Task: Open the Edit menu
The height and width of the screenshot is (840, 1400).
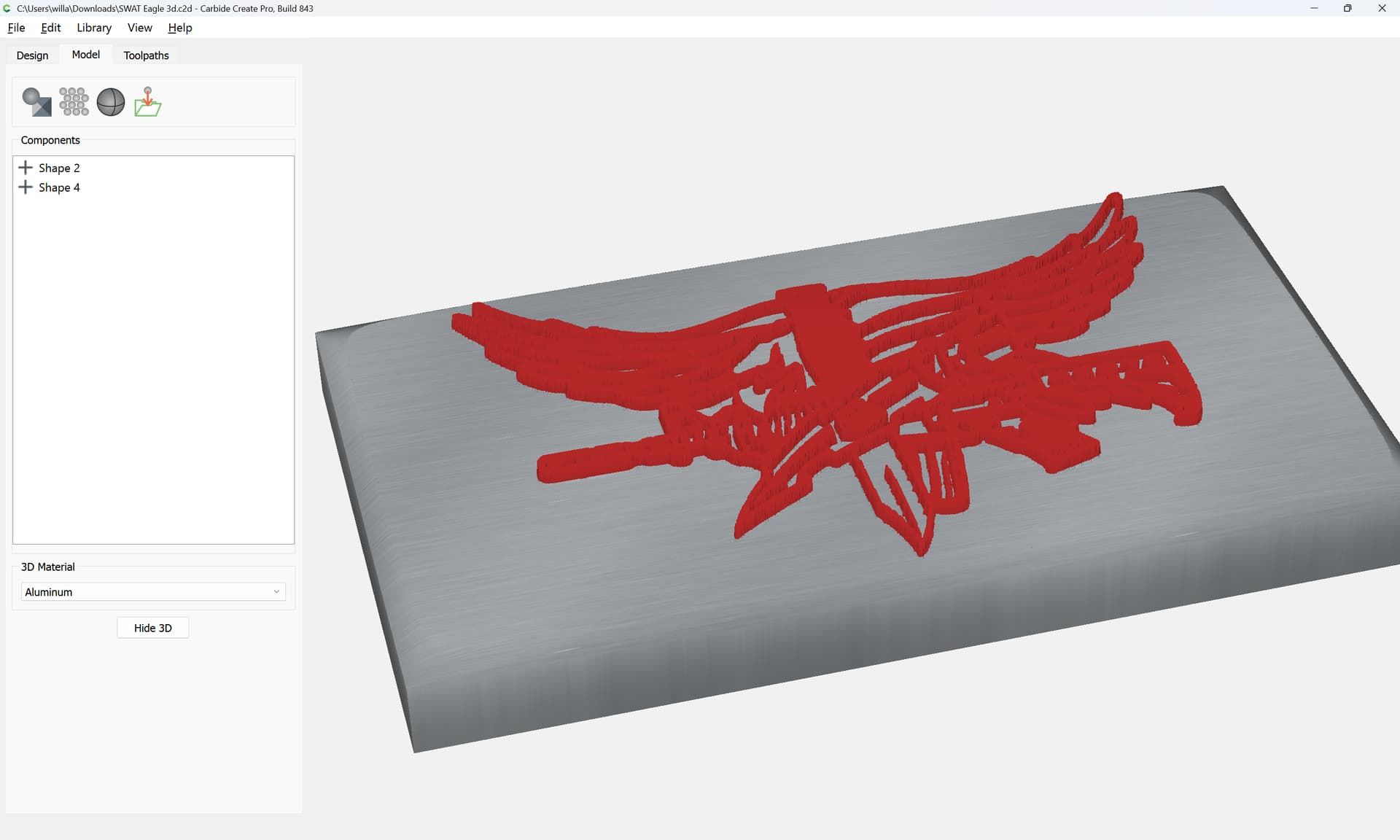Action: [x=50, y=28]
